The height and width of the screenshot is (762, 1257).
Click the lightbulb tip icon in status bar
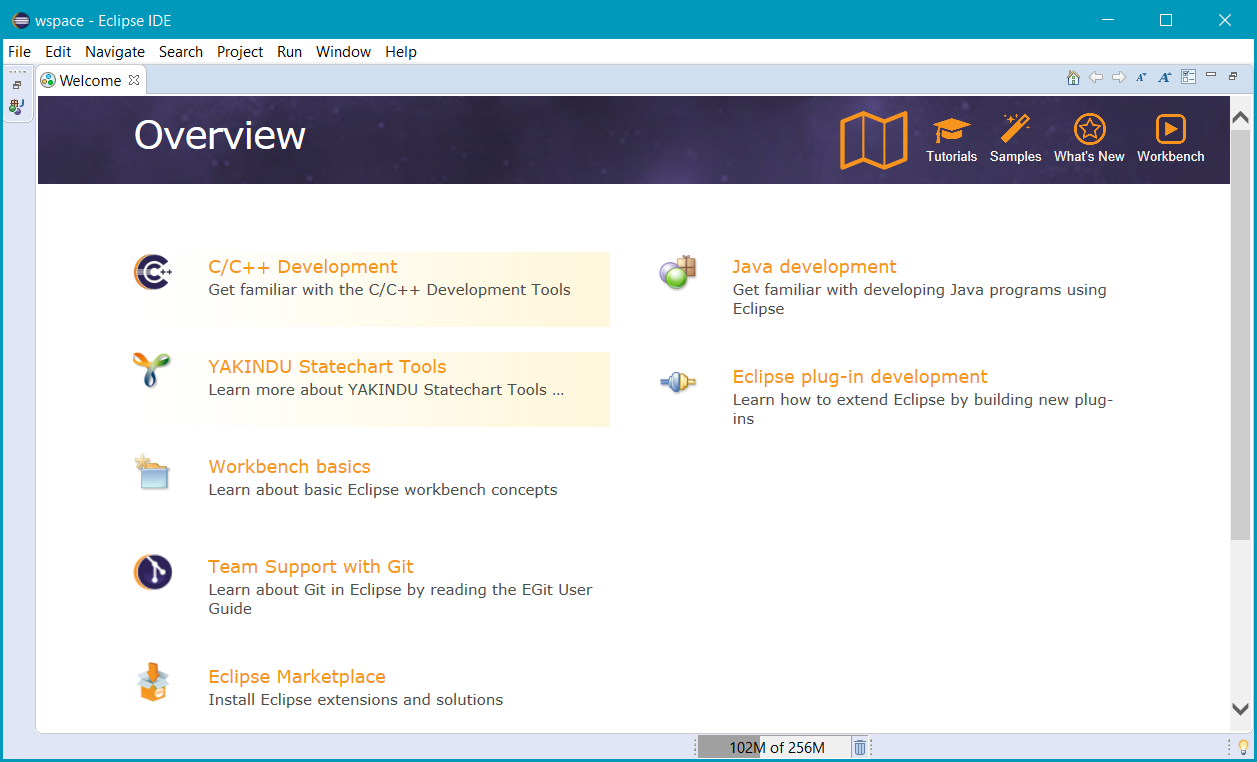tap(1244, 747)
